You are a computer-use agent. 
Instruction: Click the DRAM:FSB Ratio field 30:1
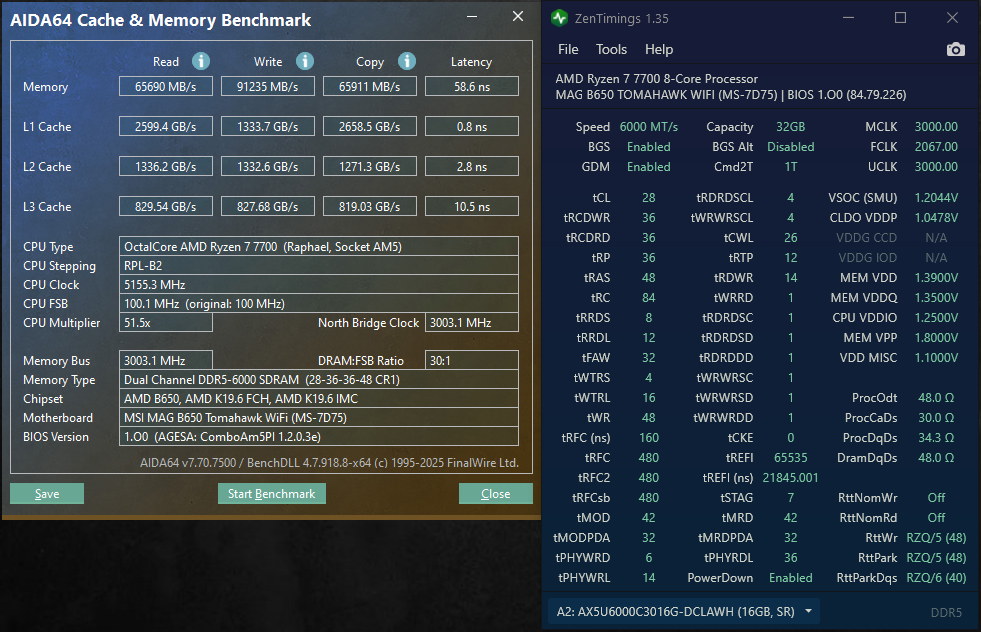472,360
